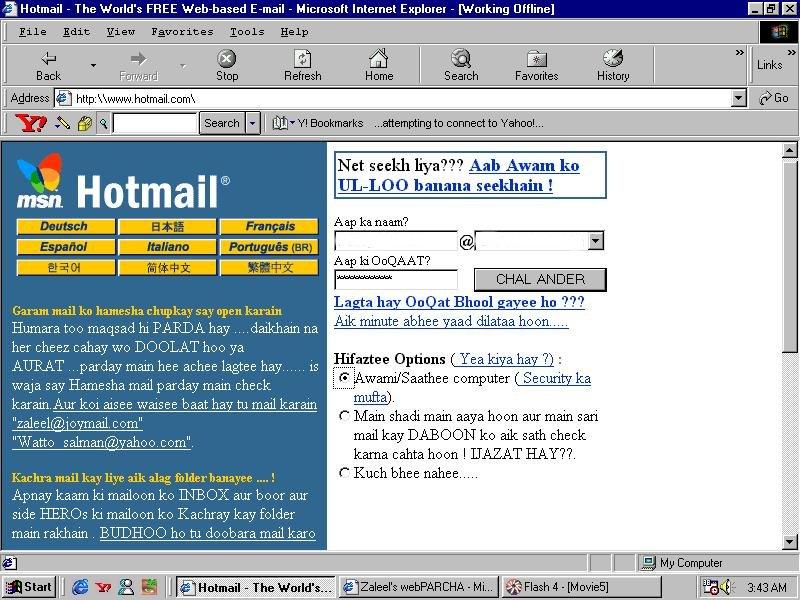
Task: Switch language to Italiano
Action: (167, 247)
